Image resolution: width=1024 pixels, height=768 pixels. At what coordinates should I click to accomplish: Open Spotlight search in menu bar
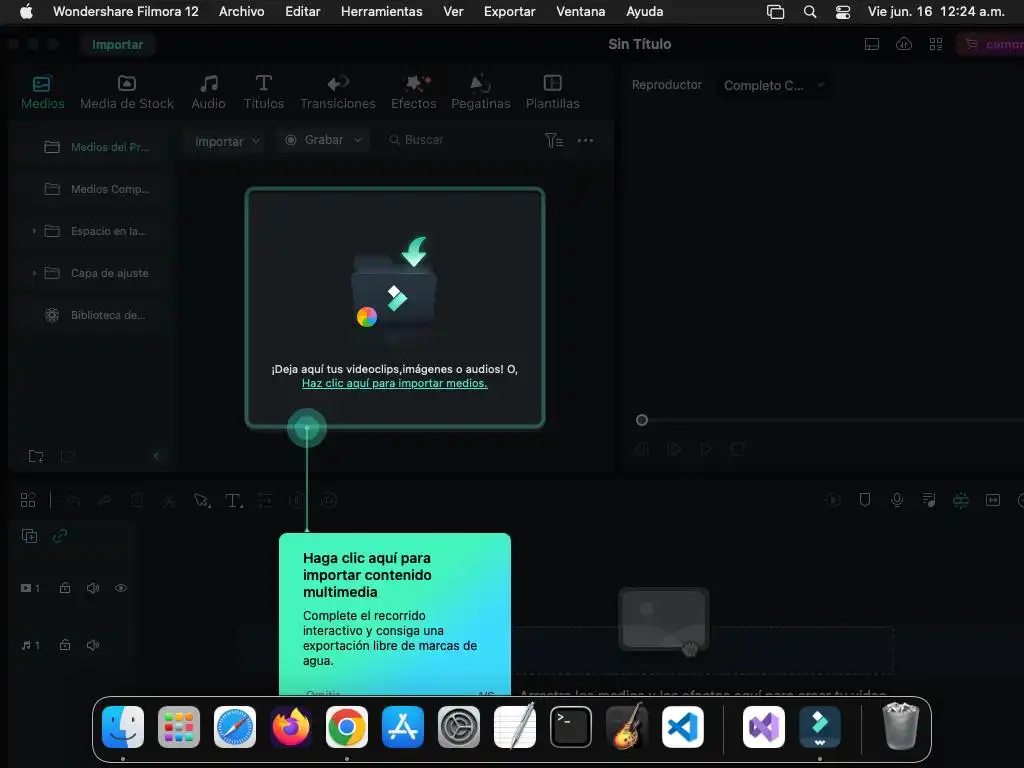[x=810, y=11]
